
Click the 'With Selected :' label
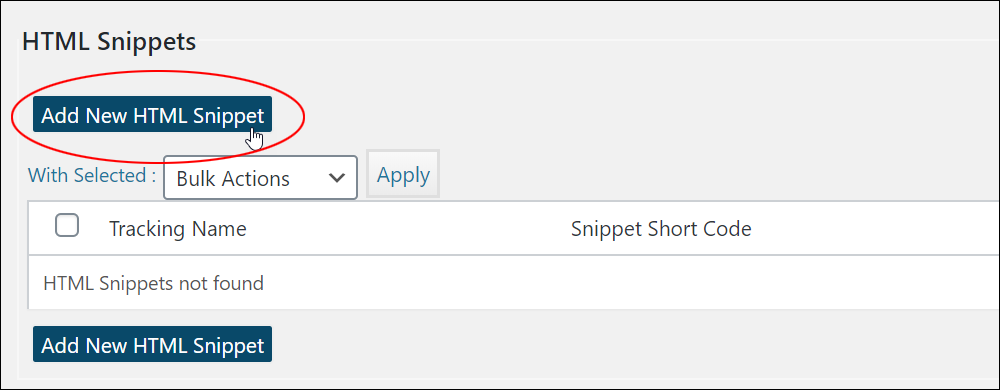point(92,175)
